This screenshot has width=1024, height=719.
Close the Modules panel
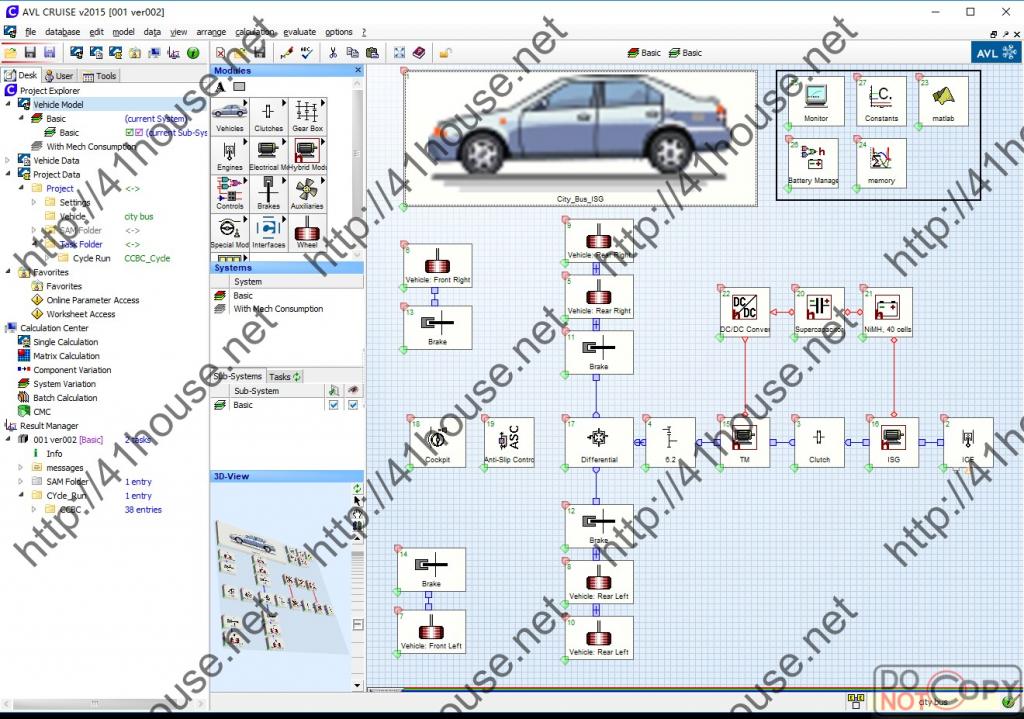tap(358, 70)
